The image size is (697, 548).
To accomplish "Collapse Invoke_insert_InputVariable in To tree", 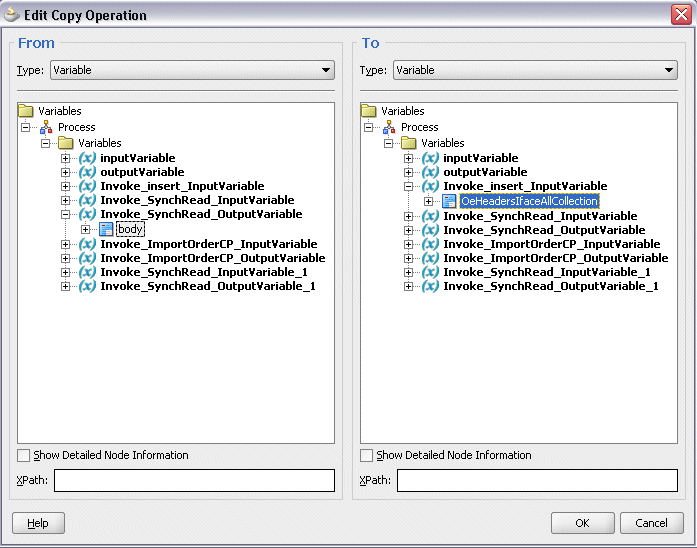I will click(409, 186).
